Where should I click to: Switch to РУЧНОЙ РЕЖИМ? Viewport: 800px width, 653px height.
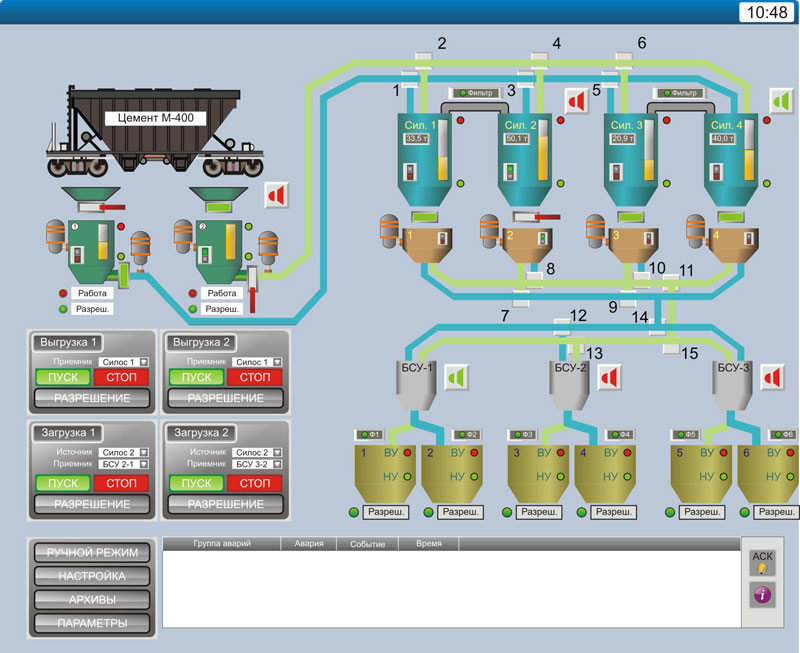coord(92,552)
